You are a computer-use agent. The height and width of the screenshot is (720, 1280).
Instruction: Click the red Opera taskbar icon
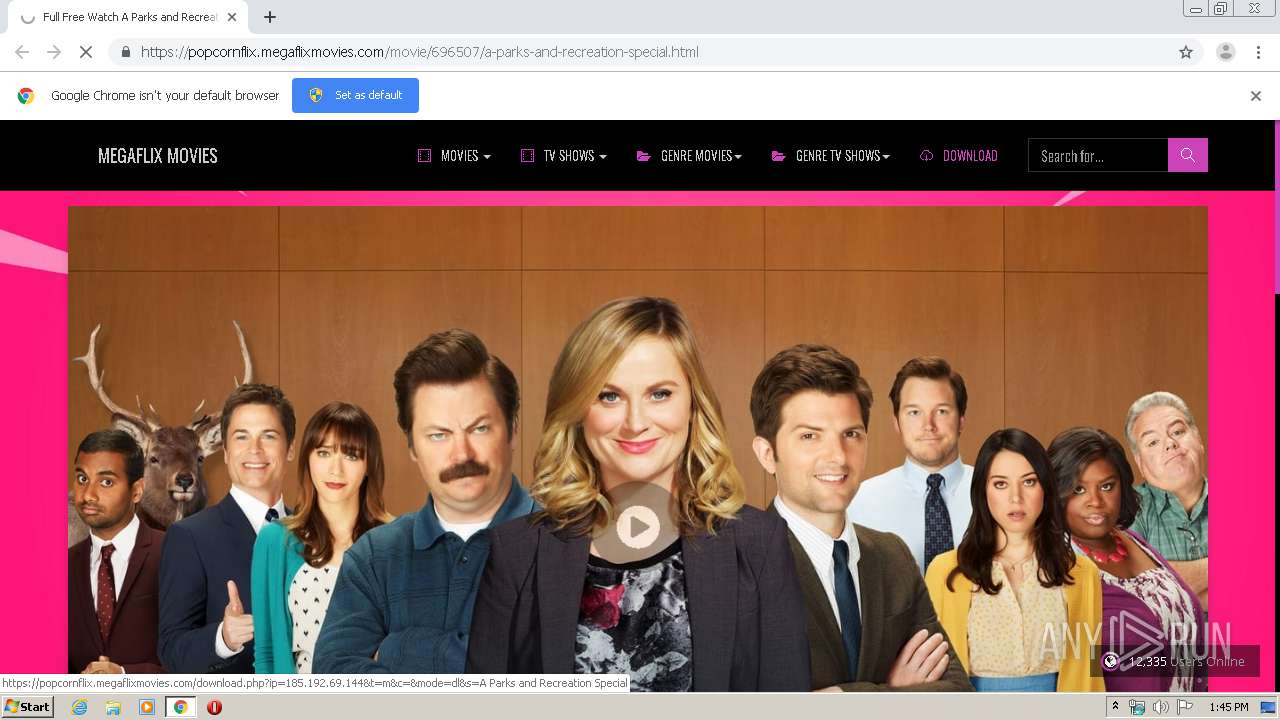[214, 707]
